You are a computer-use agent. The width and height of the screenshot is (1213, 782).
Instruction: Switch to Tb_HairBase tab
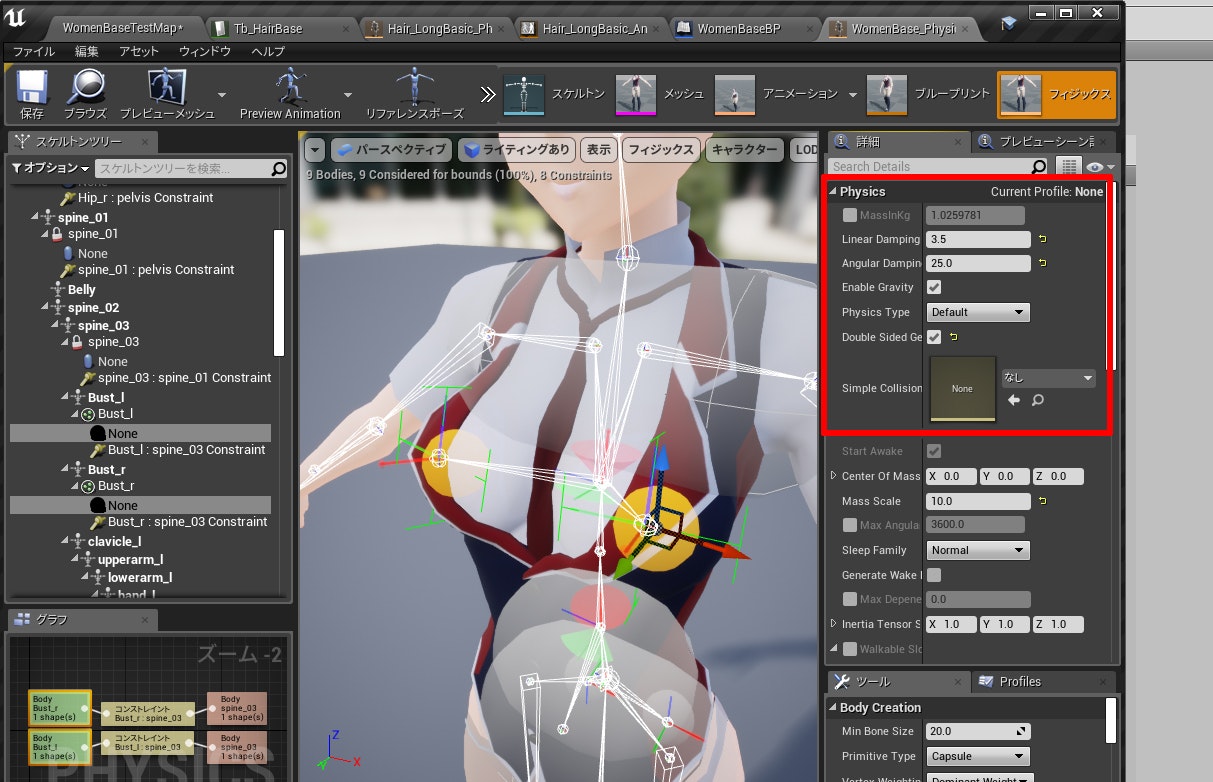[x=280, y=28]
